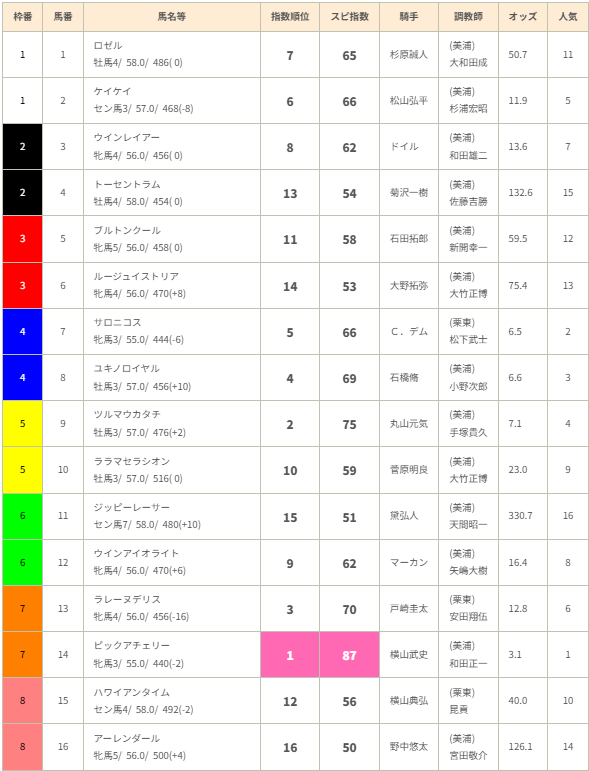Click the 馬名等 column header
The width and height of the screenshot is (589, 771).
point(172,17)
